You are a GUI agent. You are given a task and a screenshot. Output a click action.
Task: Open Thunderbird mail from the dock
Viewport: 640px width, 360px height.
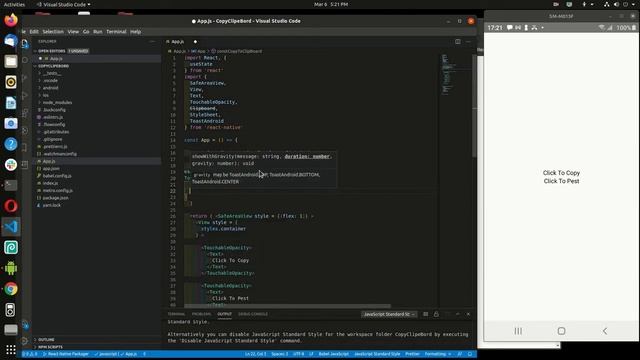point(11,40)
